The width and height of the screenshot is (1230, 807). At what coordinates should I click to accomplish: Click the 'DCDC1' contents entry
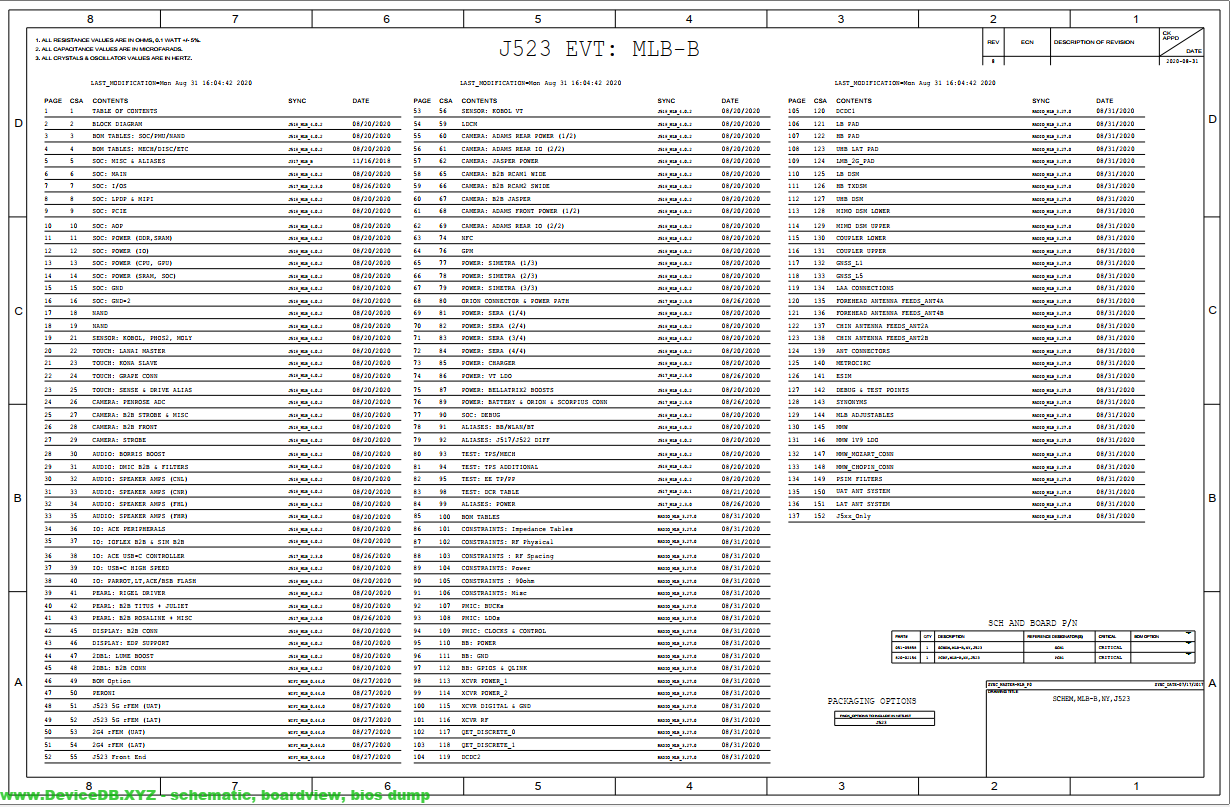click(x=846, y=111)
